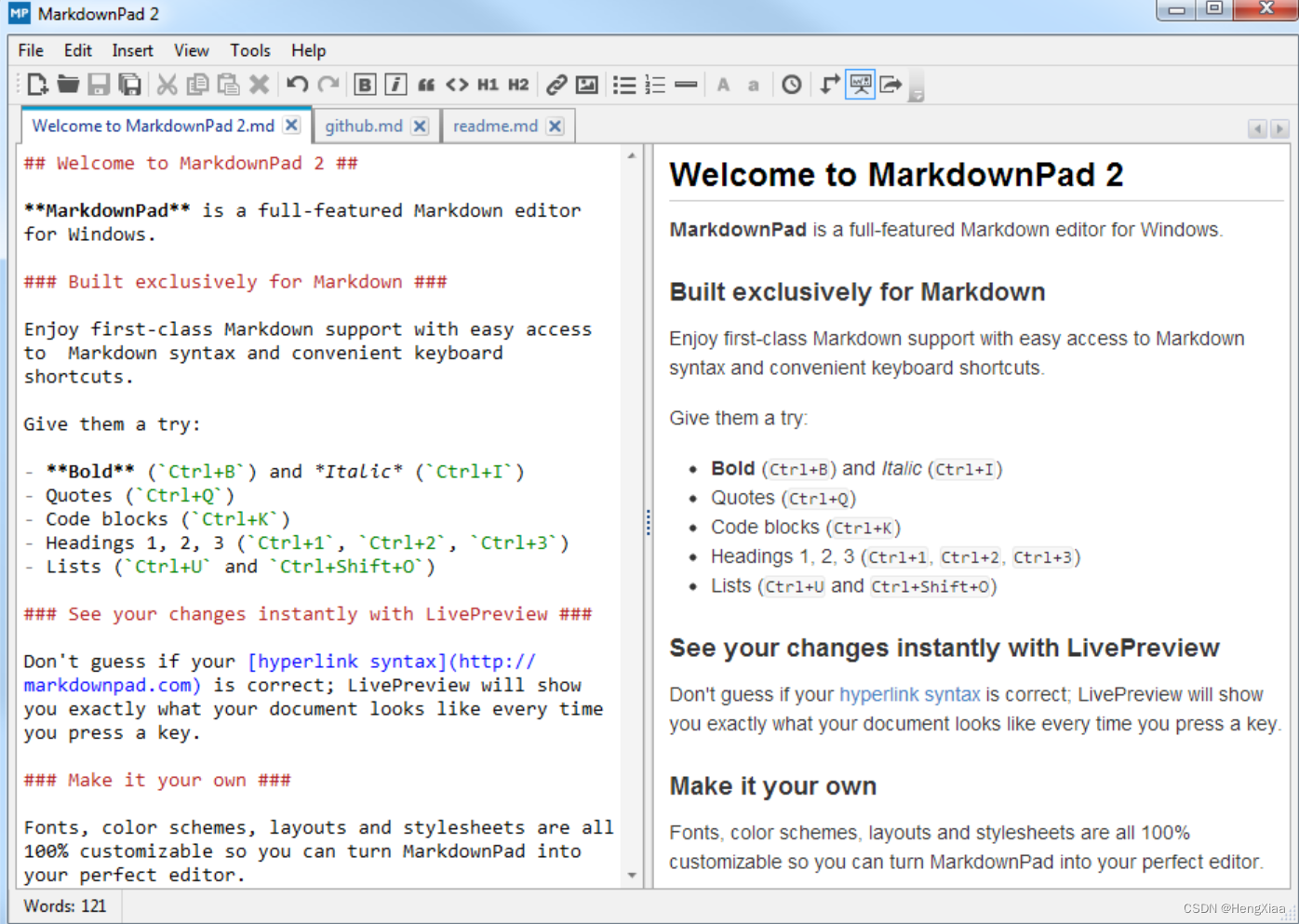
Task: Create a new document with New icon
Action: click(37, 85)
